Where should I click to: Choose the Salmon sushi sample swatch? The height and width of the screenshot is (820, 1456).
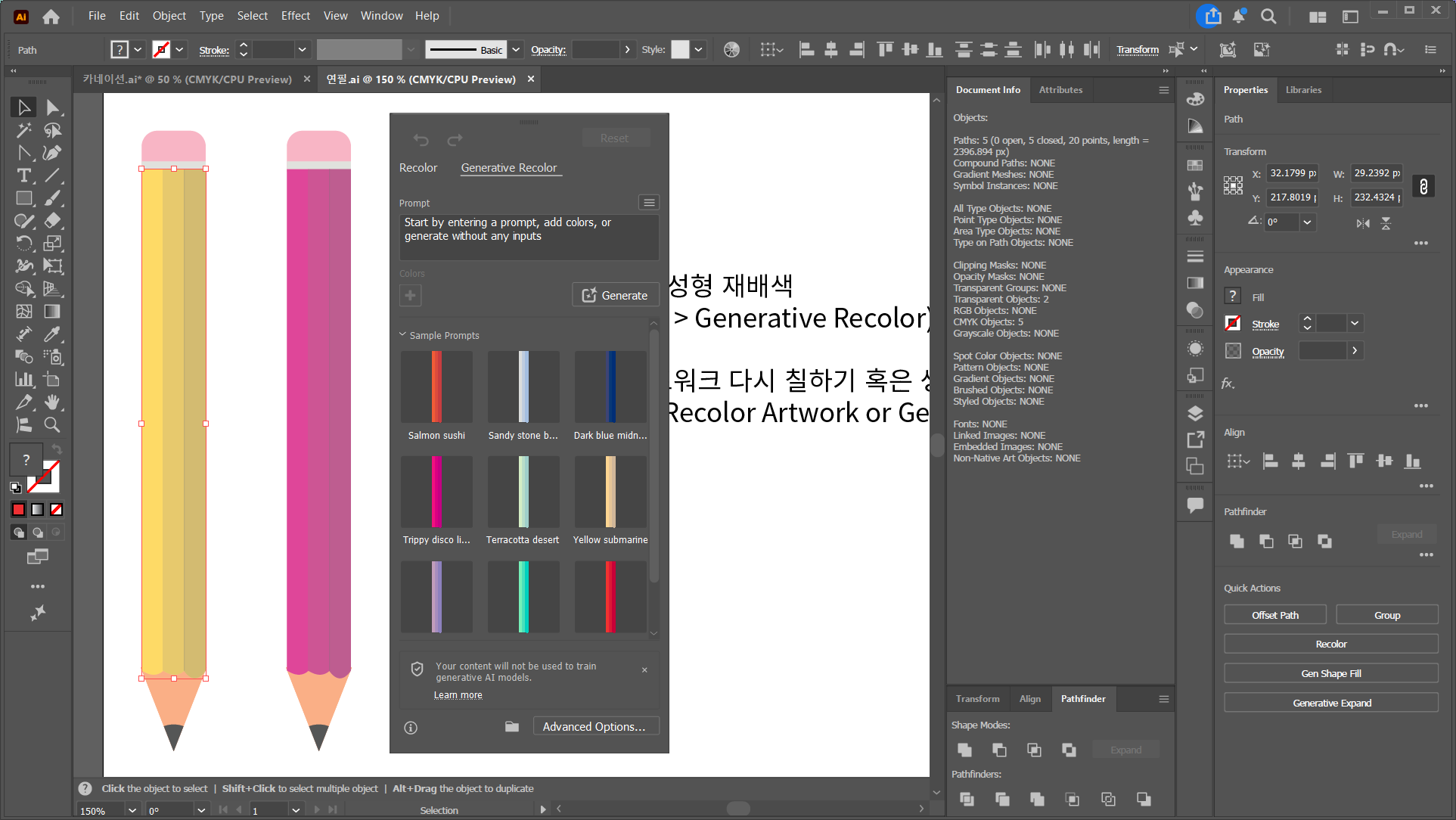pyautogui.click(x=436, y=387)
